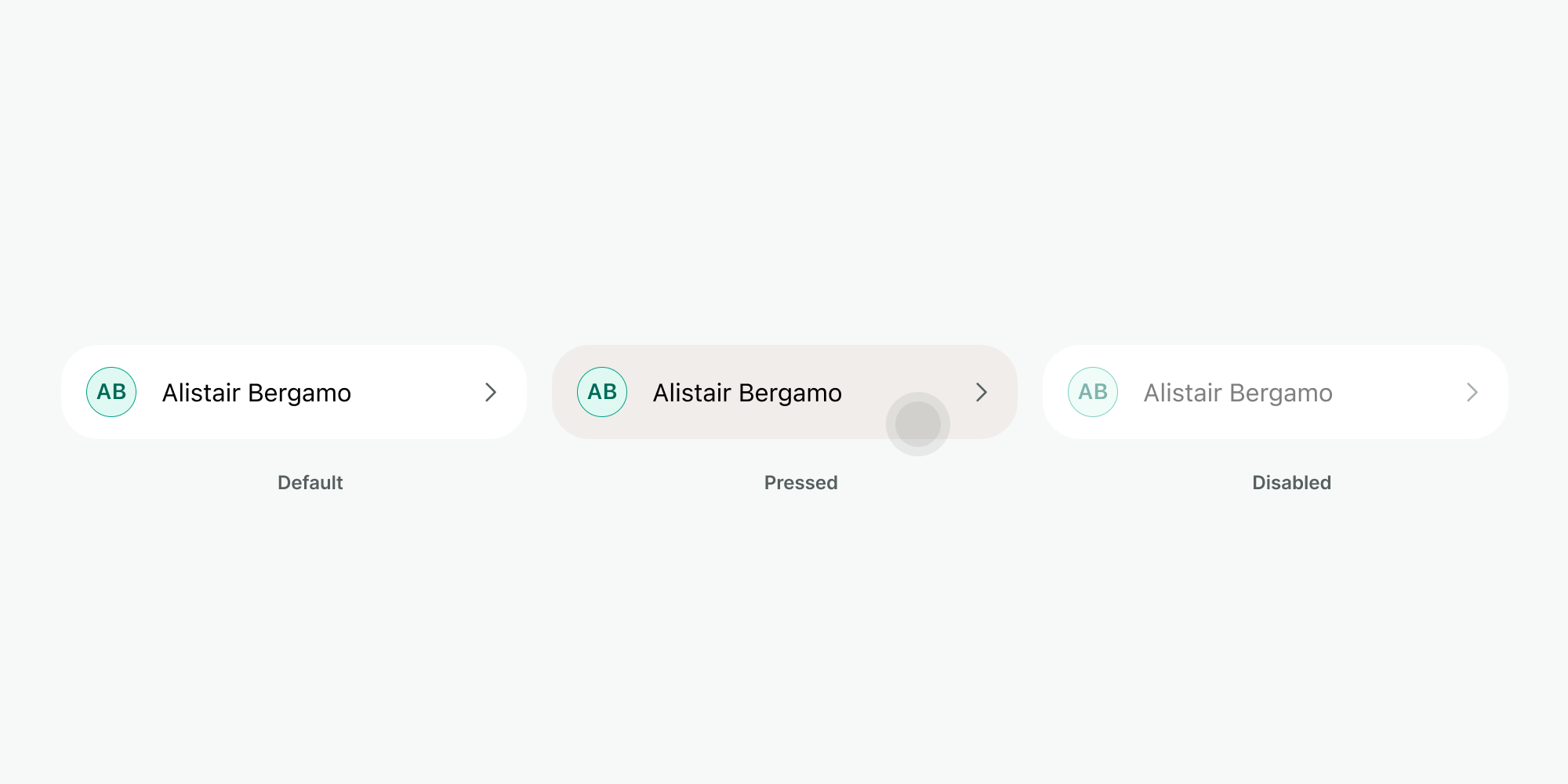
Task: Open the Default card using its chevron arrow
Action: (x=491, y=392)
